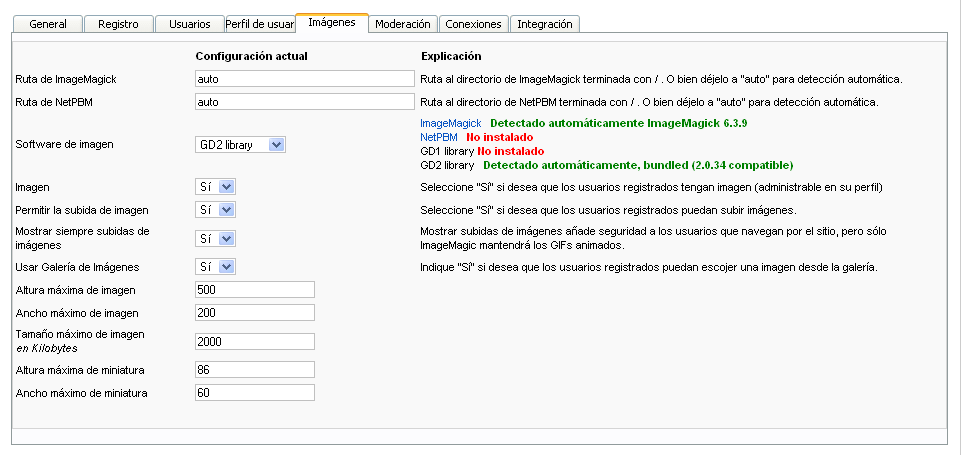Click the 'Explicación' column header
961x455 pixels.
coord(451,56)
